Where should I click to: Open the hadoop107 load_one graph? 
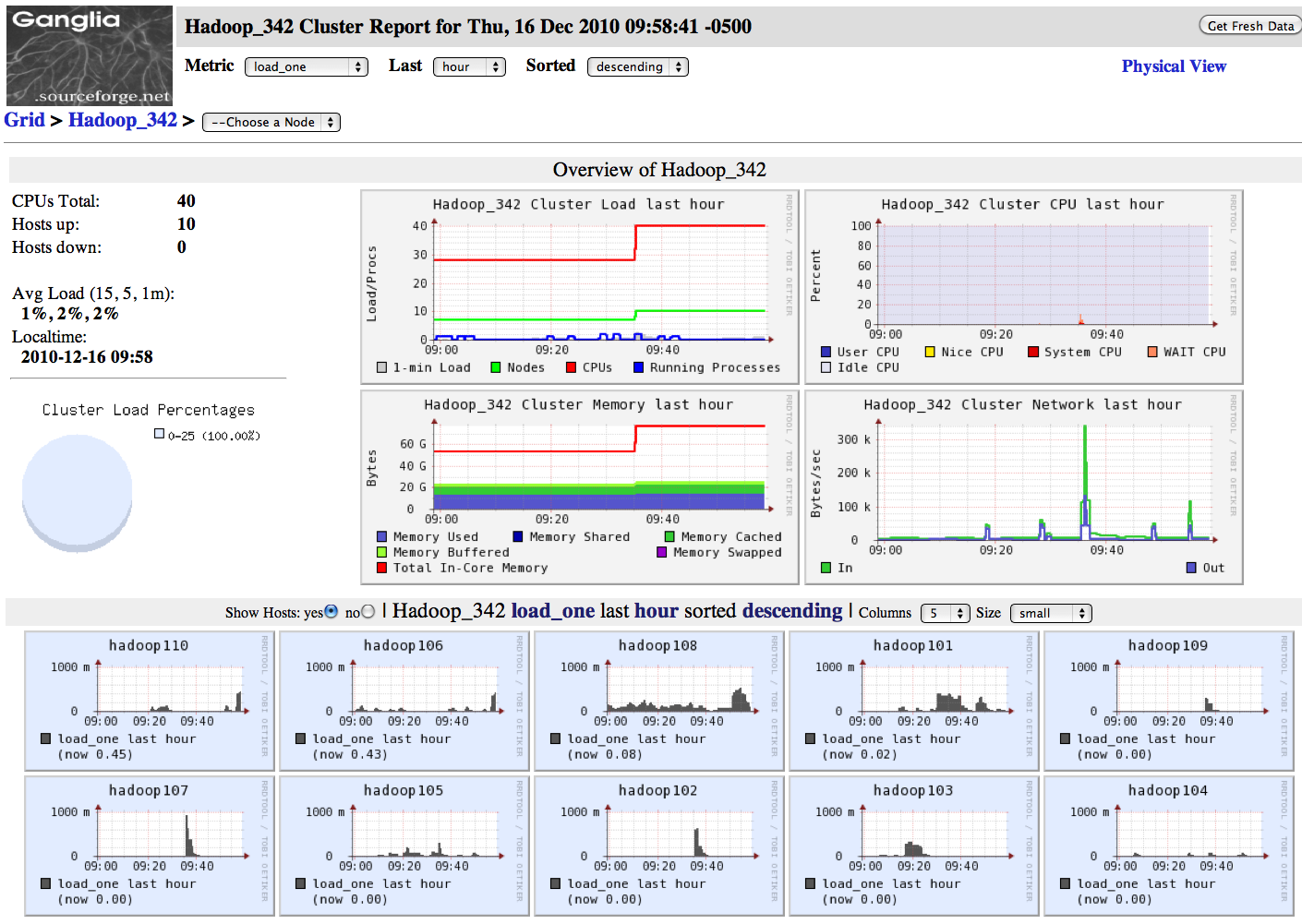coord(150,846)
